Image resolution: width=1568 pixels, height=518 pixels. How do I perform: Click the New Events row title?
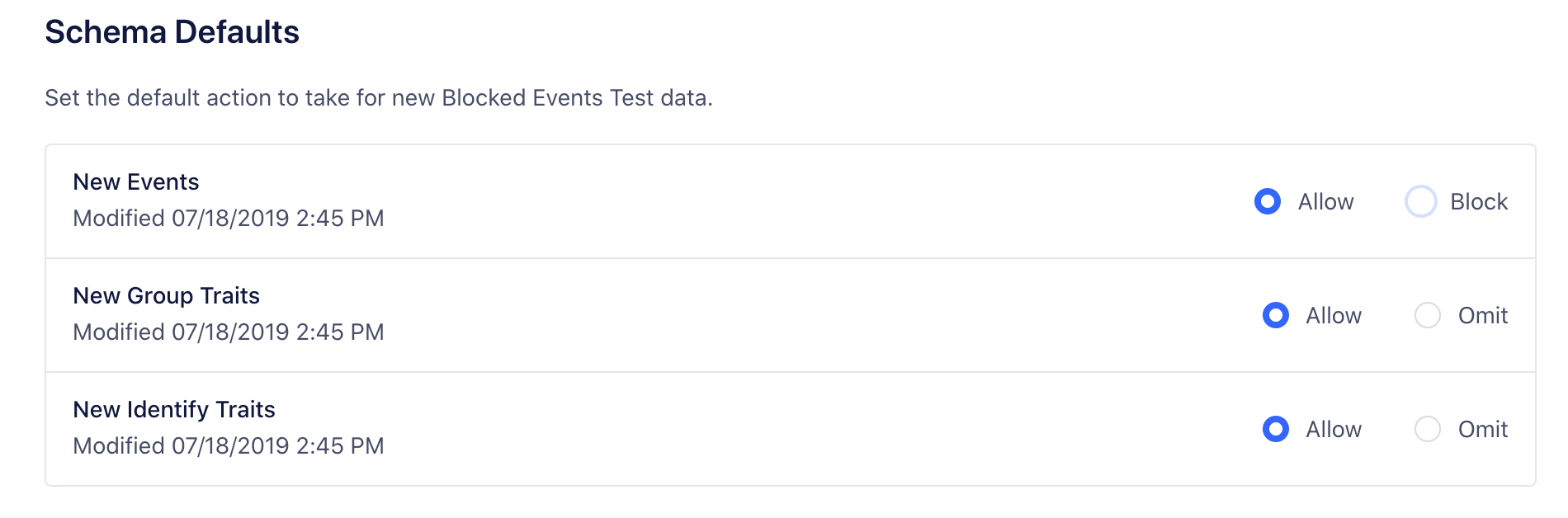coord(136,181)
